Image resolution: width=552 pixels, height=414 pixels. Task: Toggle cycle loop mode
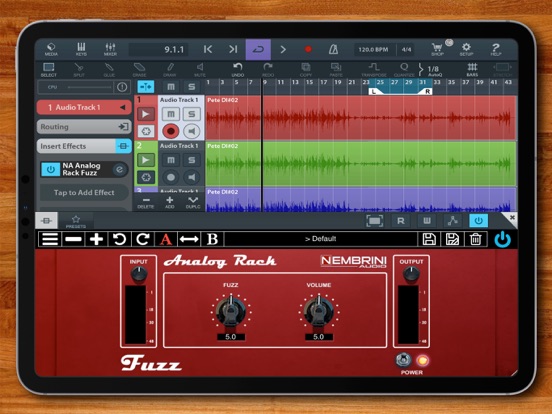[x=258, y=49]
